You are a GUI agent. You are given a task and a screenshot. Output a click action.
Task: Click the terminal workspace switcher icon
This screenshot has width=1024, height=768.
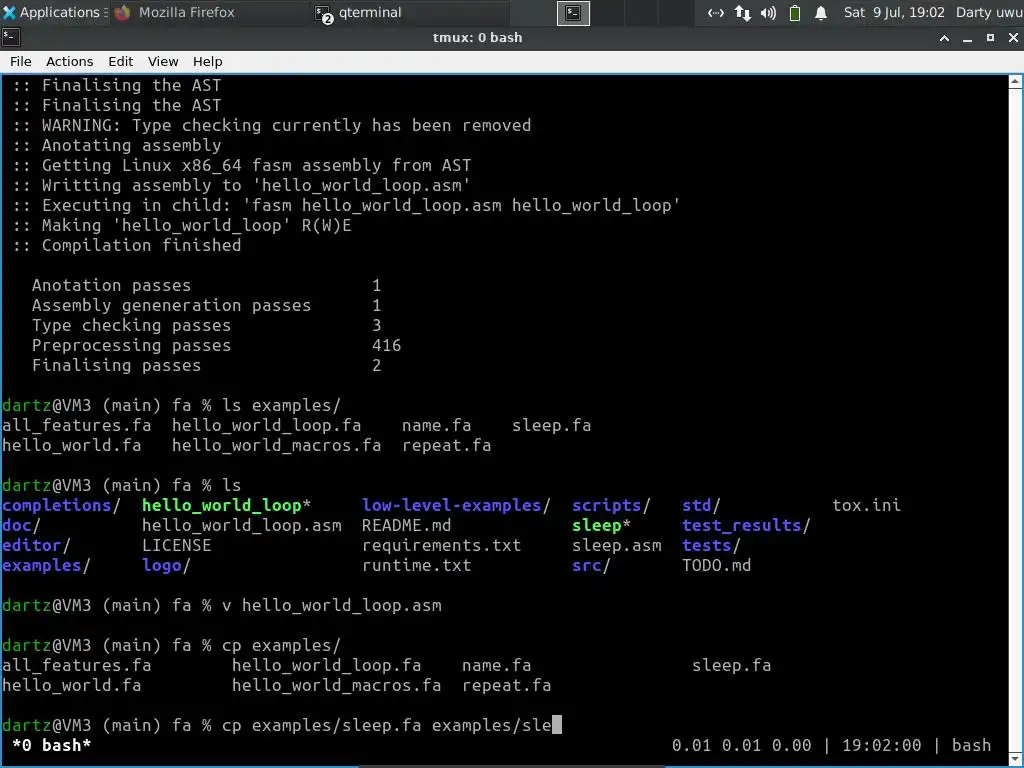(573, 13)
